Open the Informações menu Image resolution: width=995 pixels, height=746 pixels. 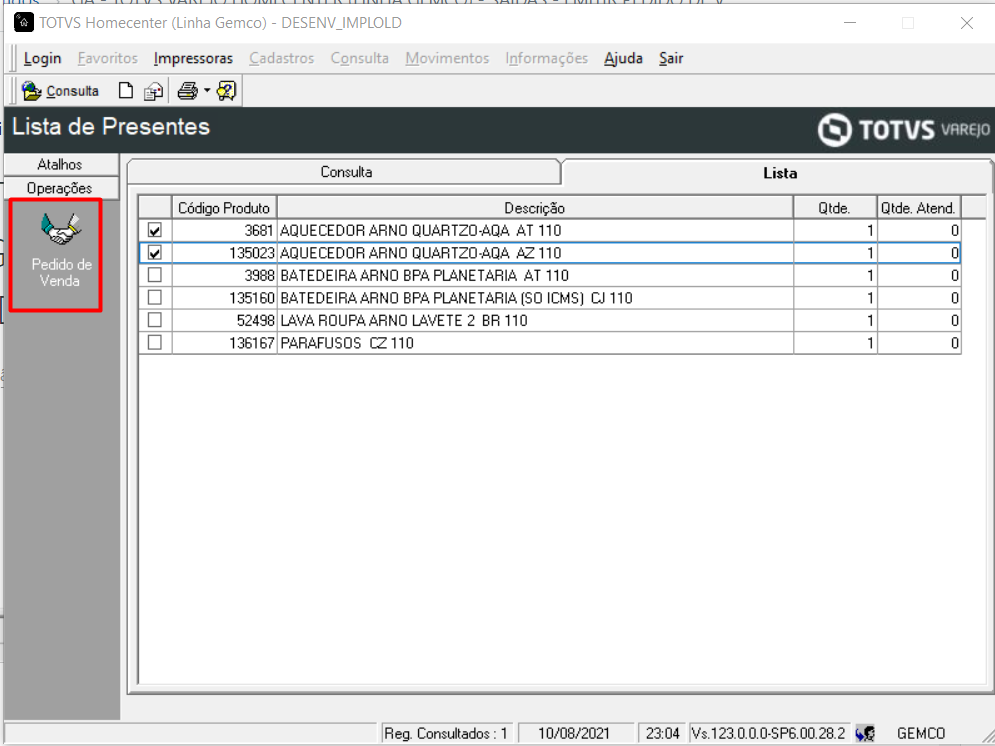coord(547,58)
